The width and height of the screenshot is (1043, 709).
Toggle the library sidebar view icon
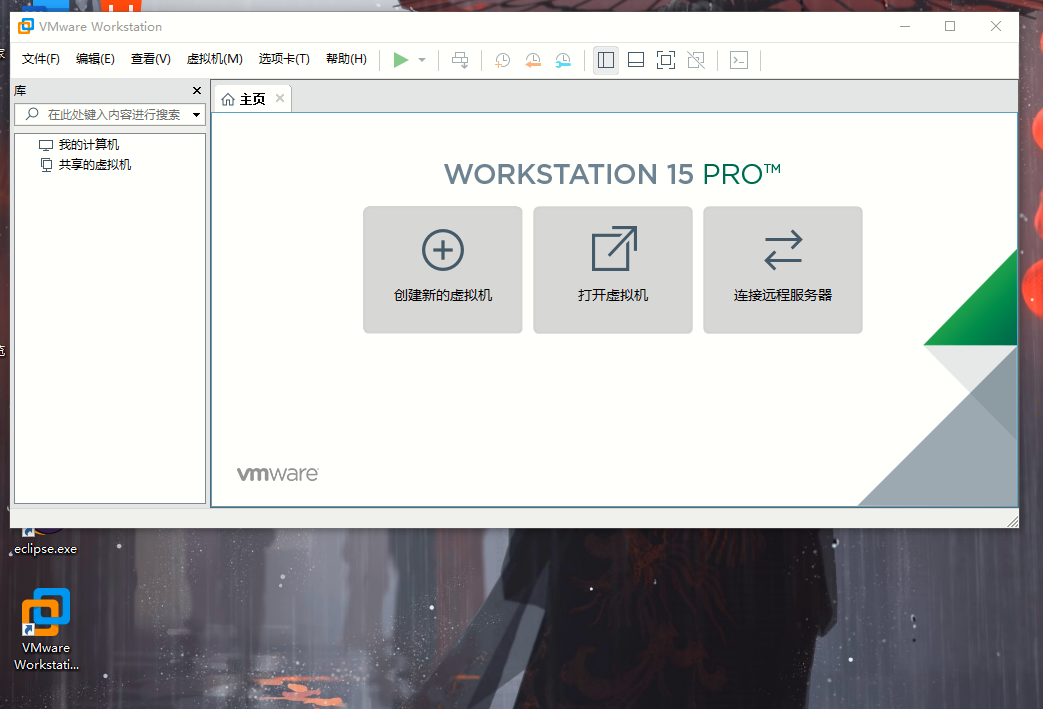(x=605, y=60)
